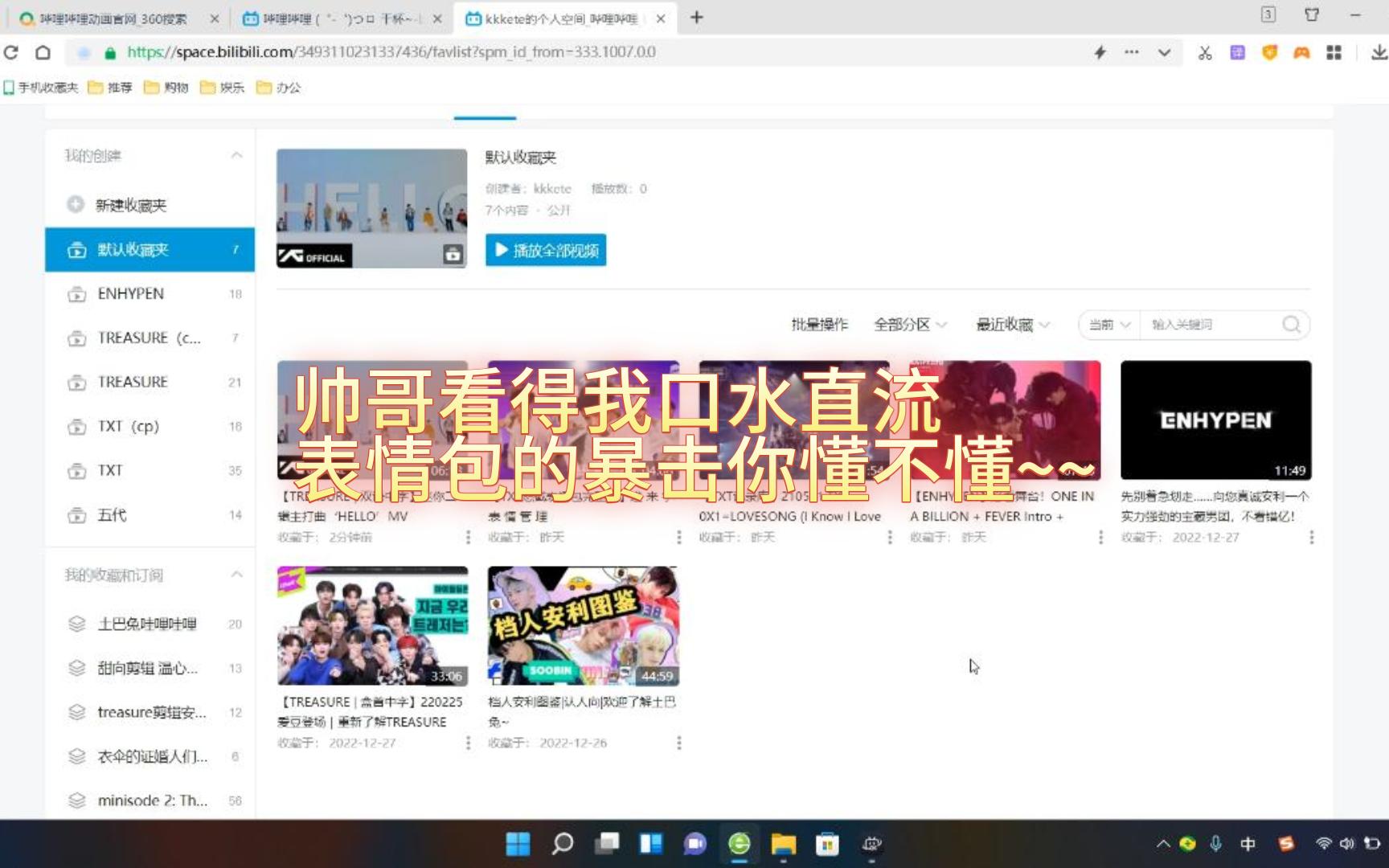This screenshot has width=1389, height=868.
Task: Open the 购物 bookmarks folder
Action: pyautogui.click(x=166, y=88)
